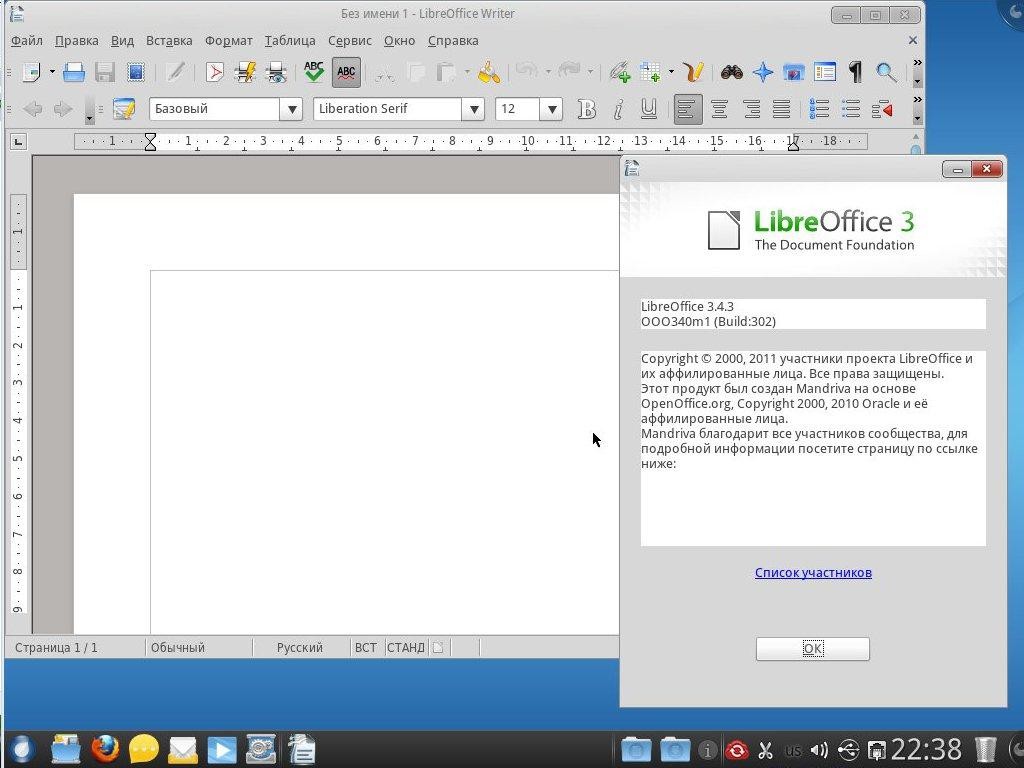1024x768 pixels.
Task: Open the Файл menu
Action: [27, 40]
